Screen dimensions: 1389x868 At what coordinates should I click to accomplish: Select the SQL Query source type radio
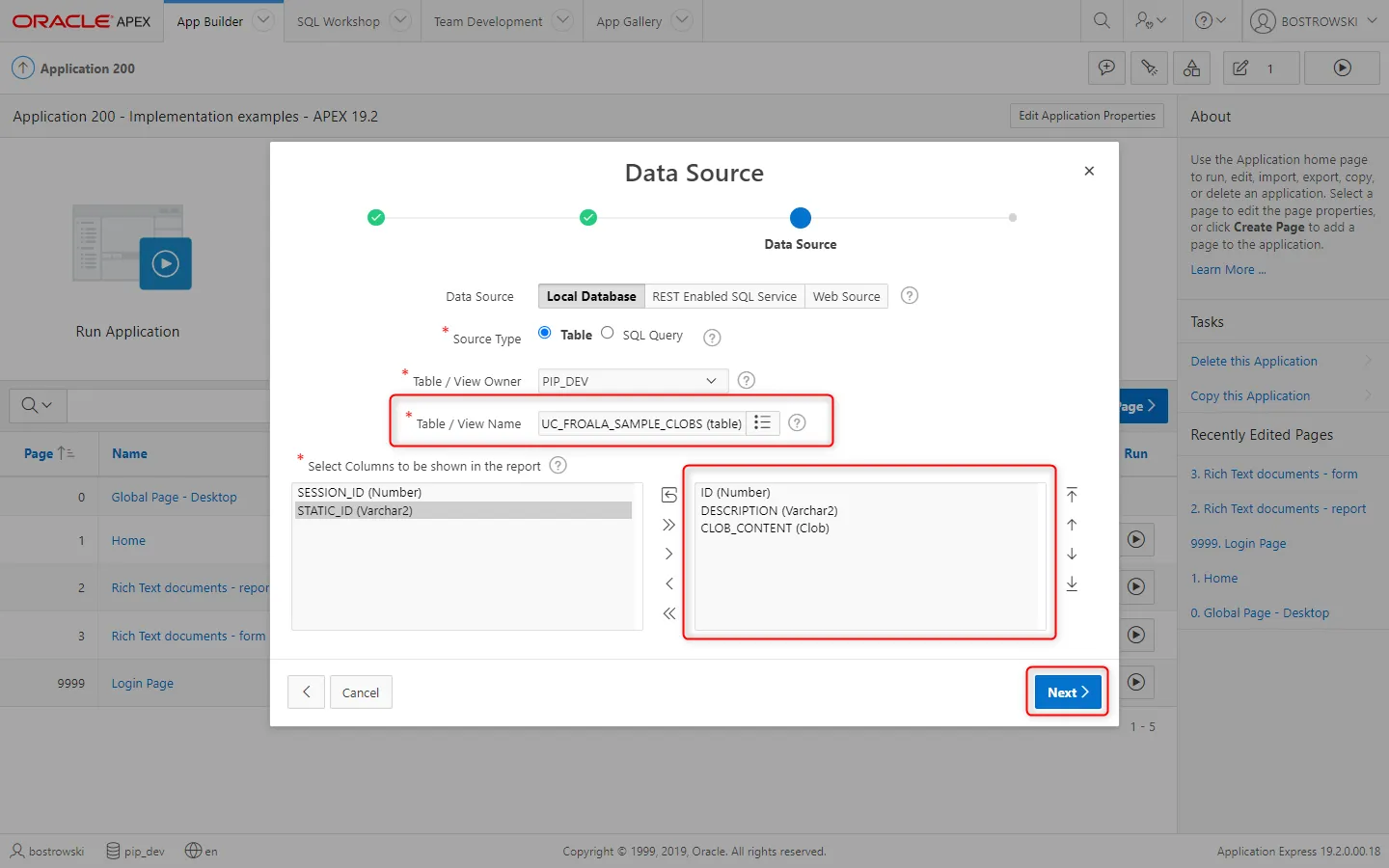click(608, 333)
